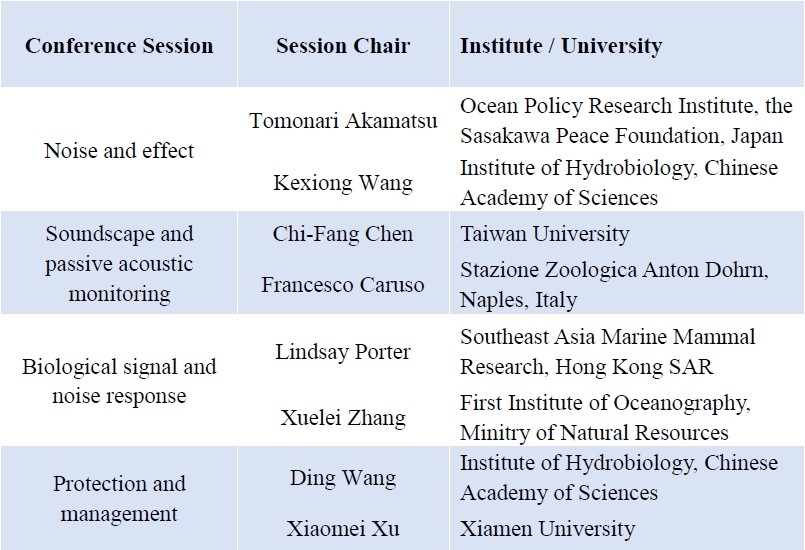Image resolution: width=805 pixels, height=550 pixels.
Task: Click the Session Chair column header
Action: [342, 46]
